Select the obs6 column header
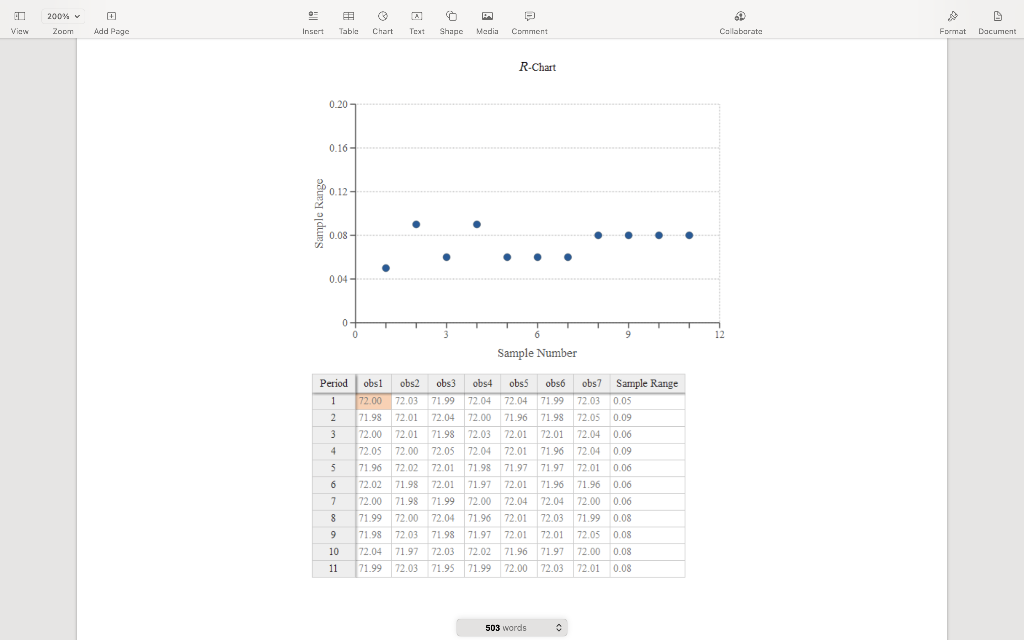1024x640 pixels. (x=555, y=383)
